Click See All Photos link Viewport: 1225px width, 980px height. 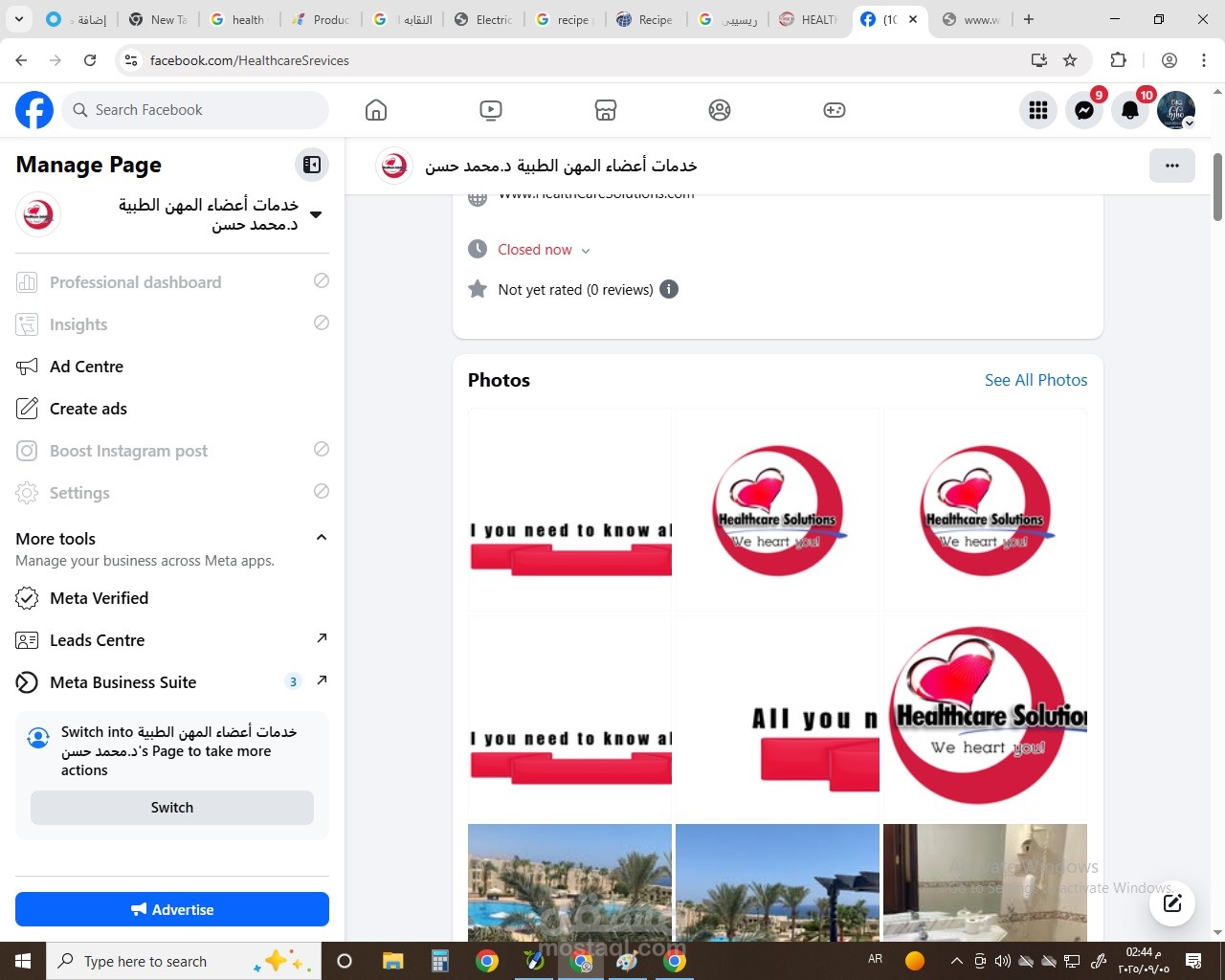pos(1036,380)
